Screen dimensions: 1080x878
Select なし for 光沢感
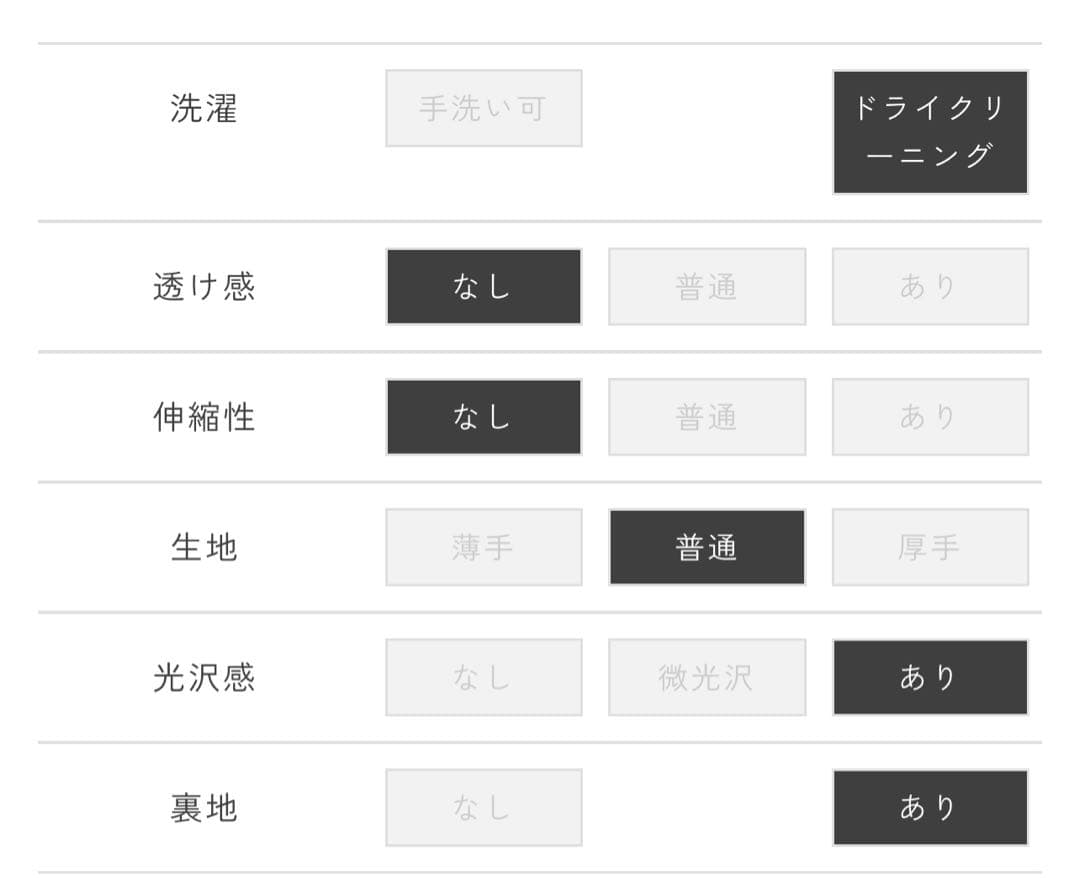pyautogui.click(x=483, y=677)
